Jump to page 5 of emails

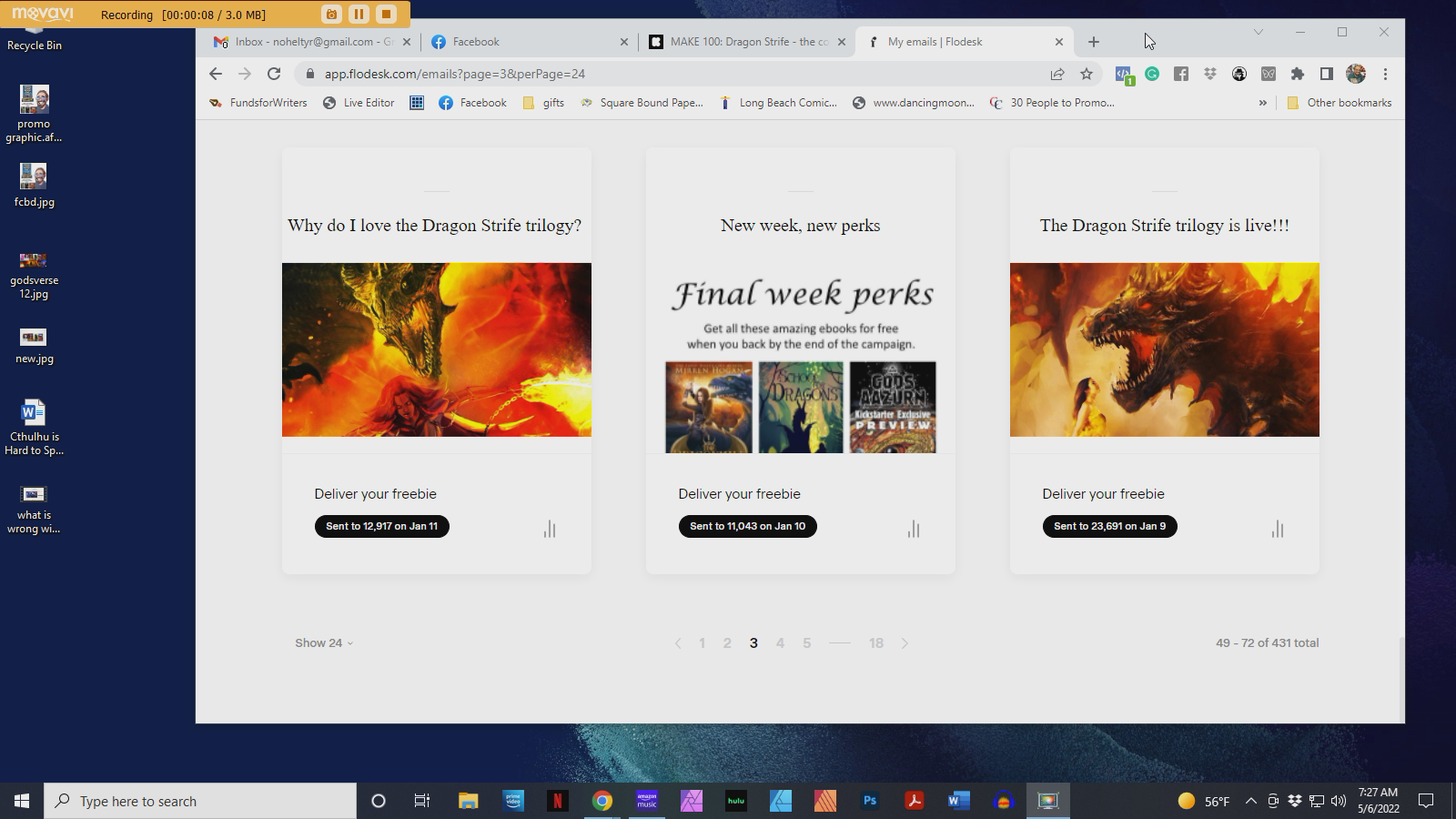point(806,643)
